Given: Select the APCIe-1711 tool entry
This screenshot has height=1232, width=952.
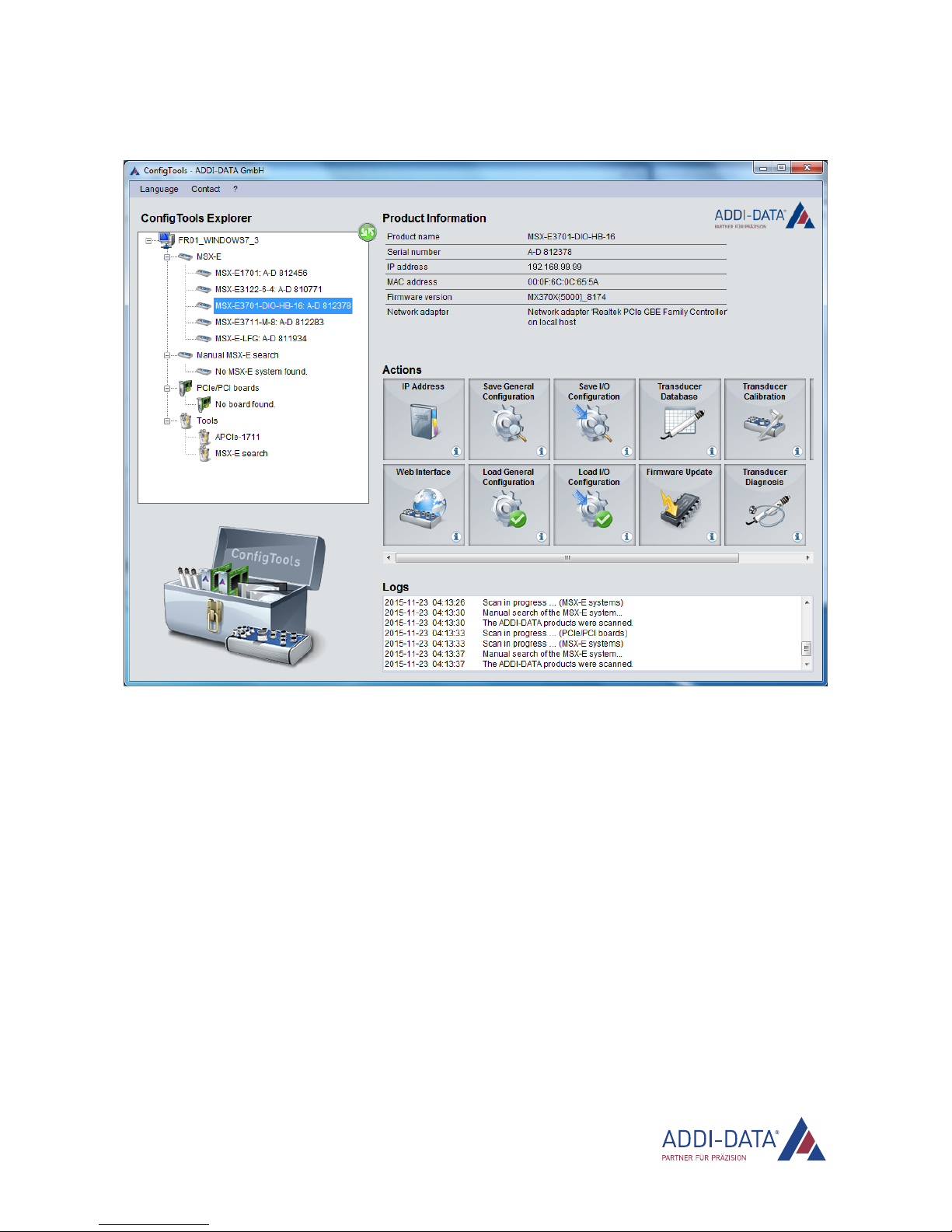Looking at the screenshot, I should pyautogui.click(x=238, y=437).
